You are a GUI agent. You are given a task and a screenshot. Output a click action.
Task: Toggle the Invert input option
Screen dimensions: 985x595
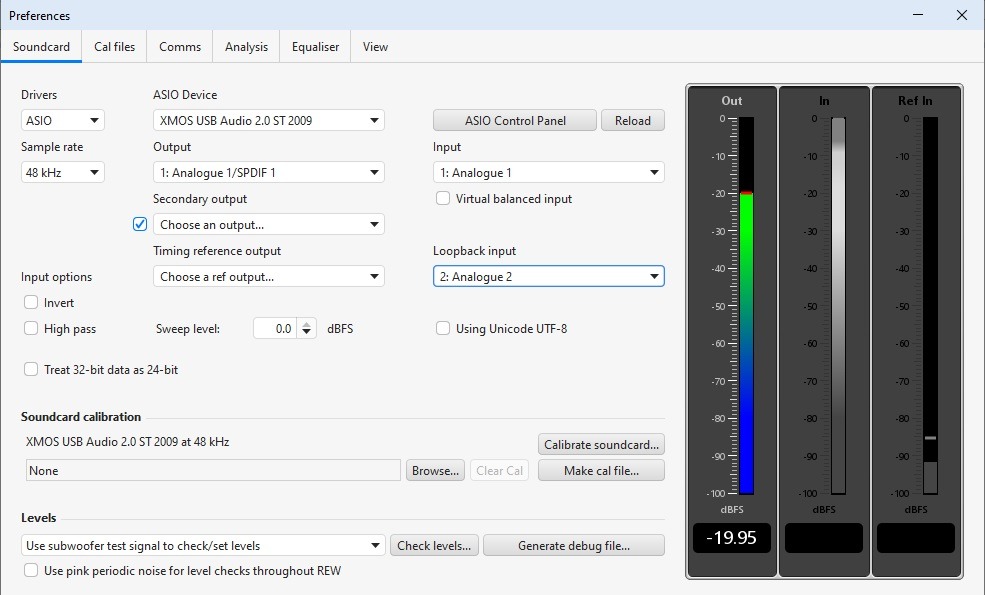pos(31,302)
